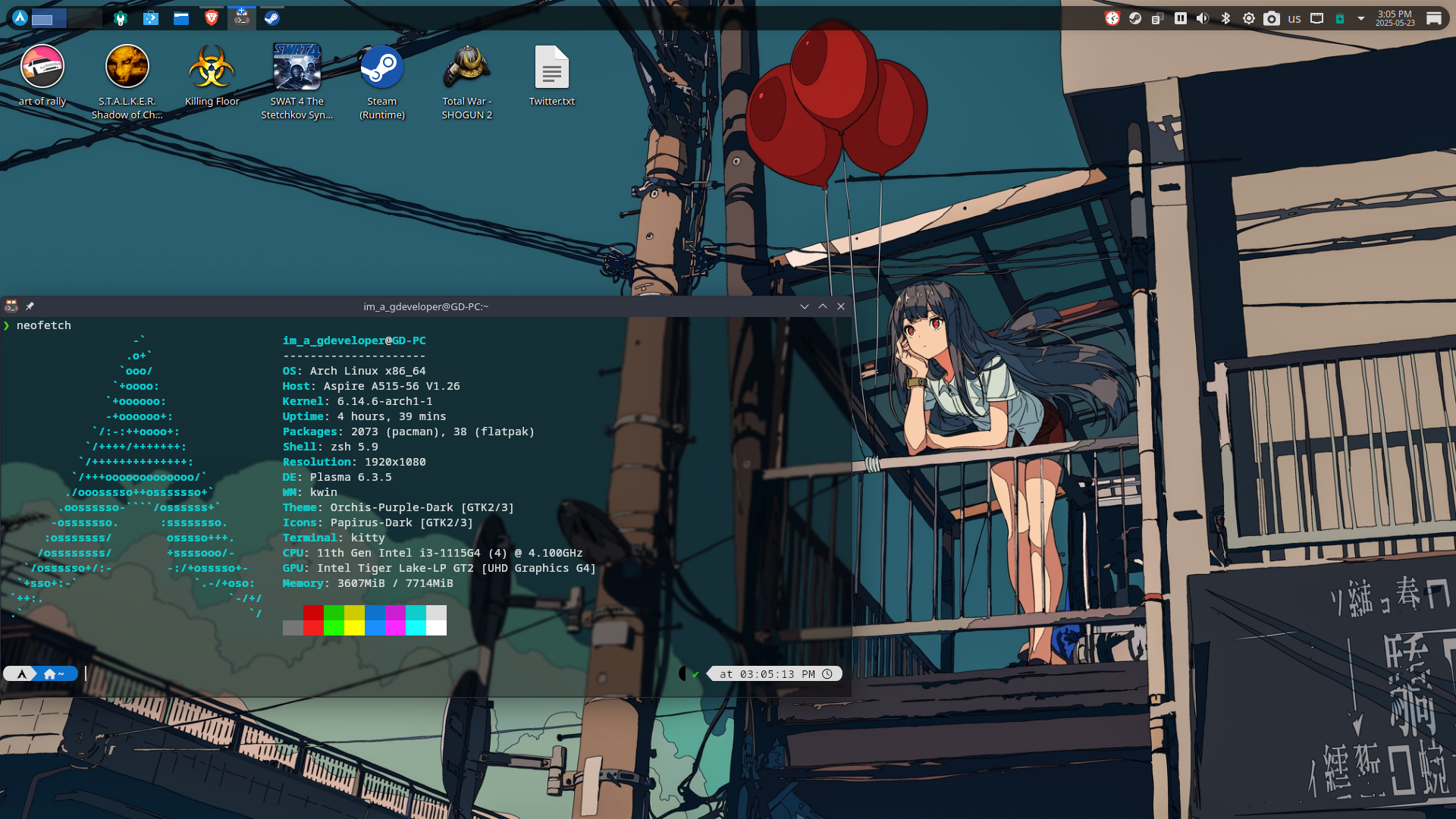Select the Steam task in the panel

pos(272,18)
